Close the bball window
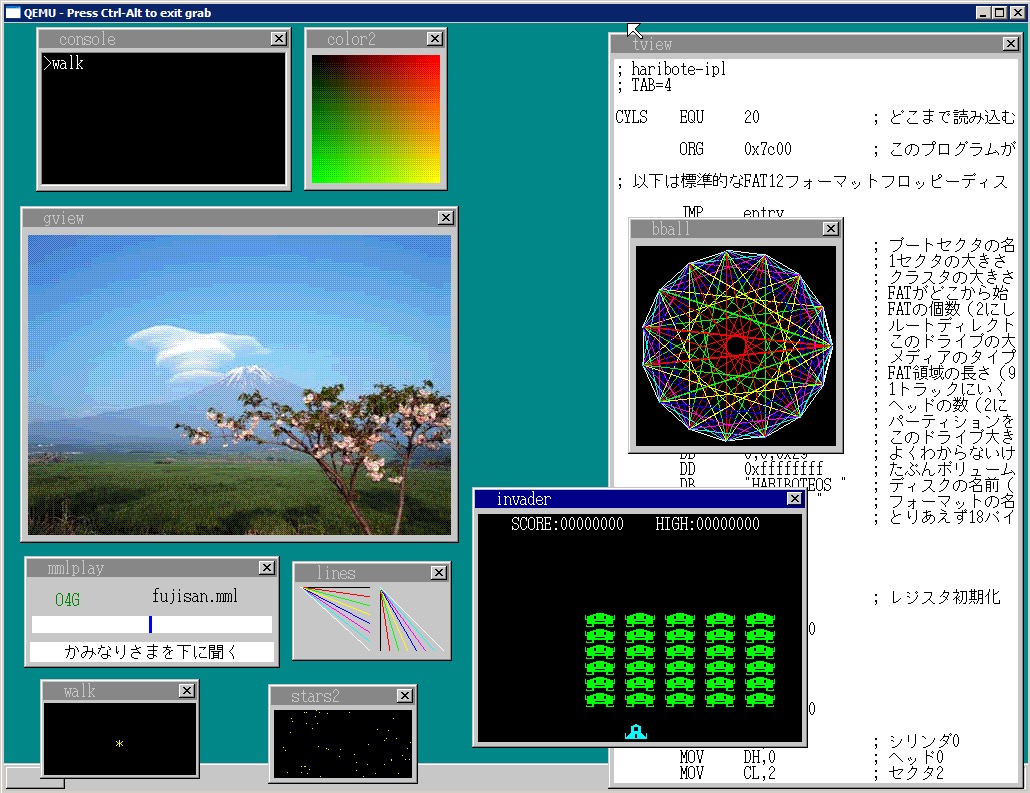The height and width of the screenshot is (793, 1030). 830,229
